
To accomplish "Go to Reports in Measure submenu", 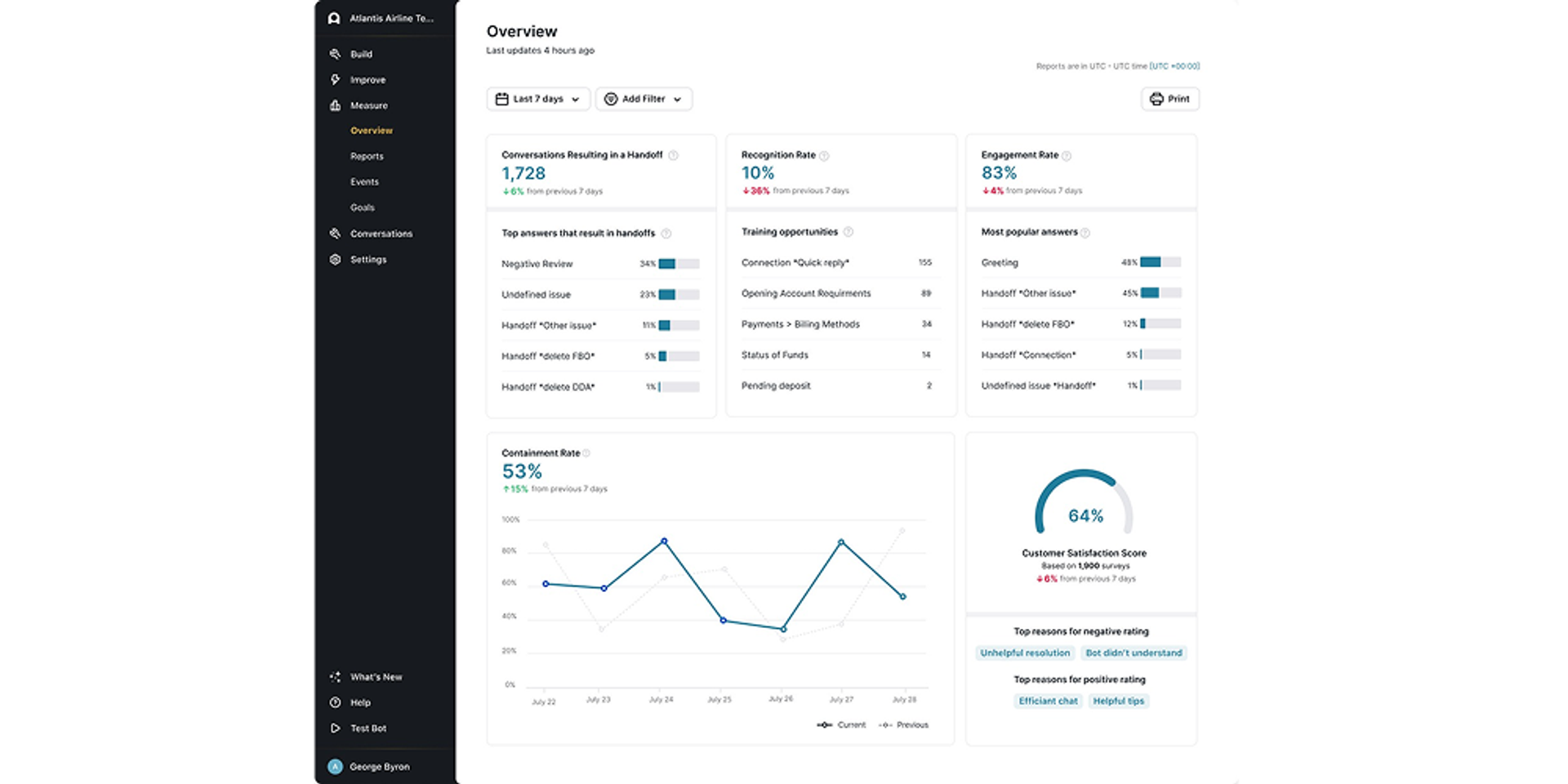I will [x=367, y=156].
